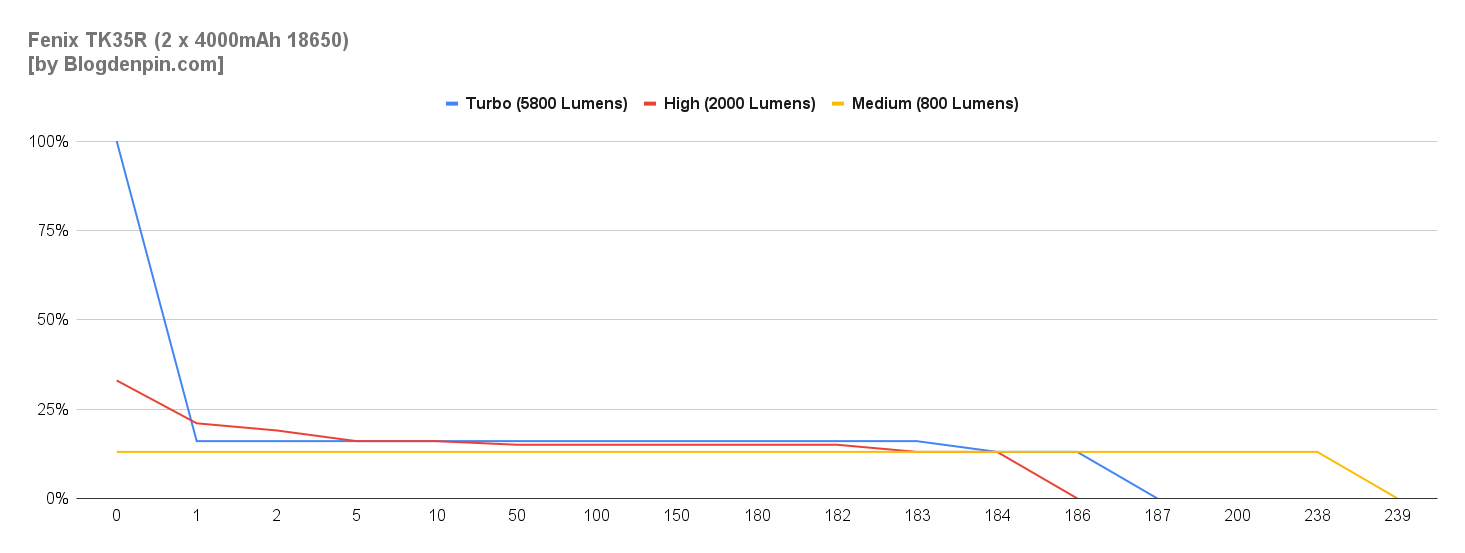The width and height of the screenshot is (1465, 553).
Task: Click the x-axis label '50'
Action: point(517,516)
